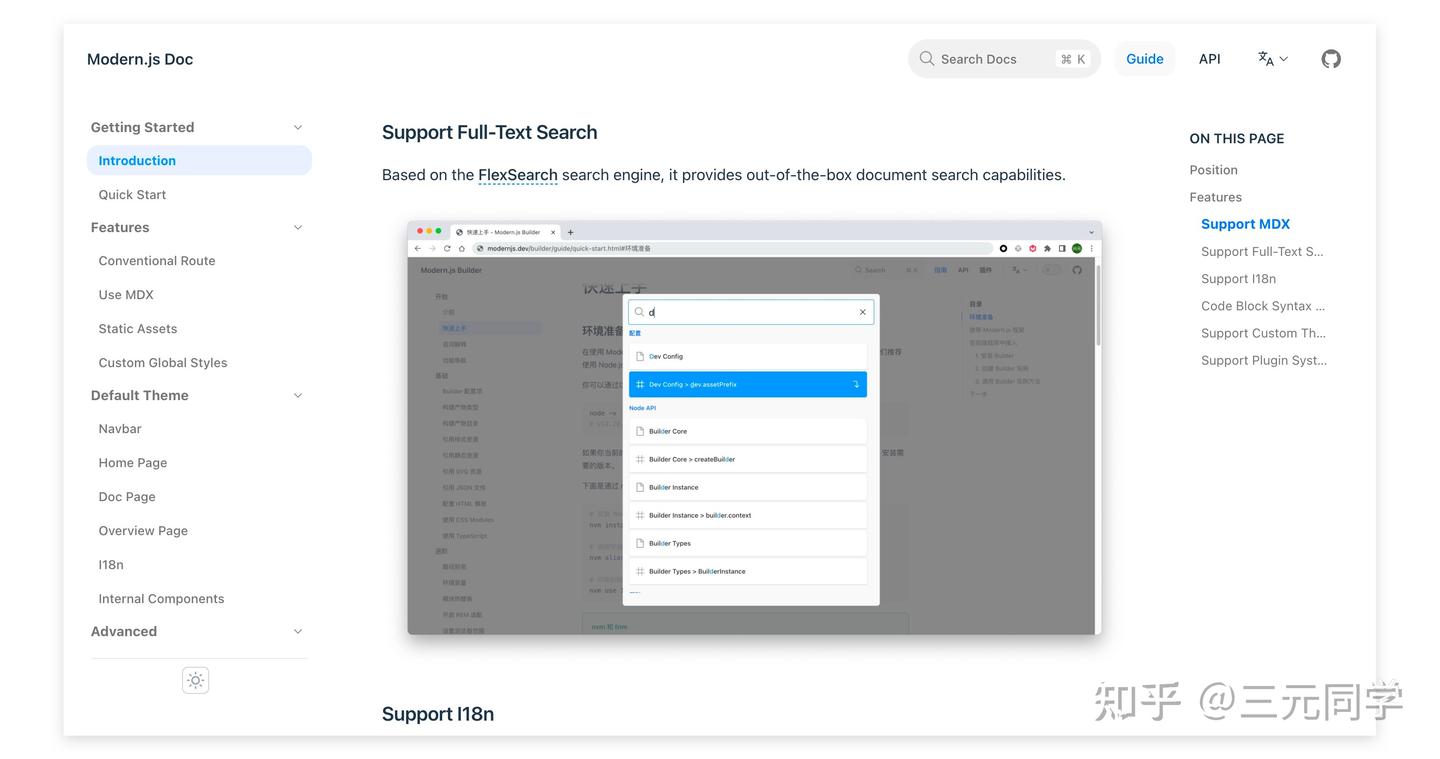Open the FlexSearch link
The image size is (1440, 759).
(x=517, y=175)
